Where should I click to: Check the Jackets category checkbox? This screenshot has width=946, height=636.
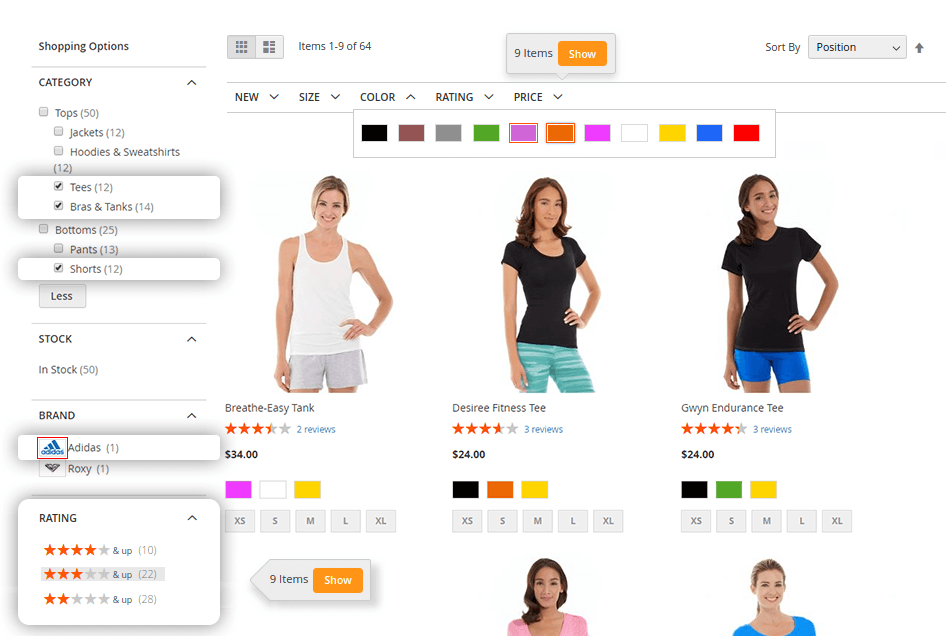tap(59, 132)
